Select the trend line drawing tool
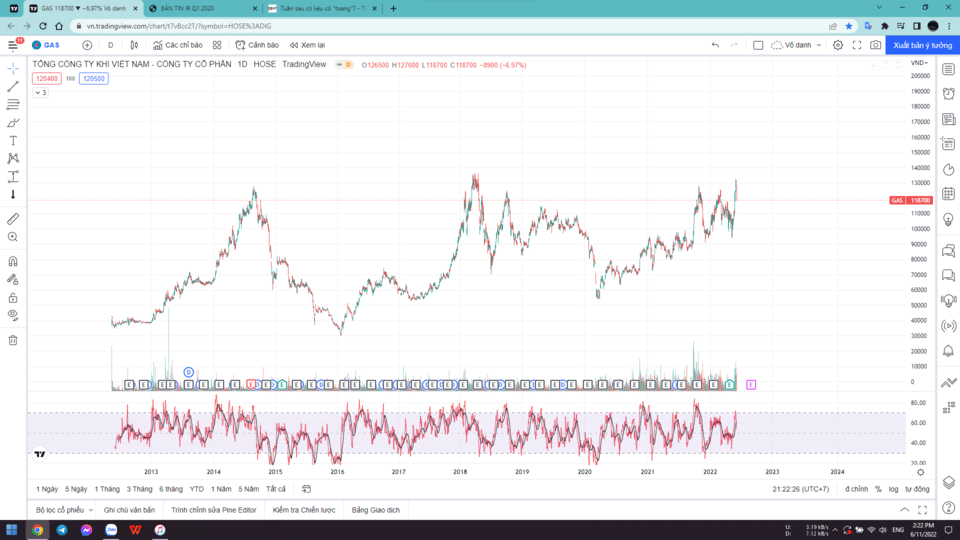Viewport: 960px width, 540px height. 13,87
